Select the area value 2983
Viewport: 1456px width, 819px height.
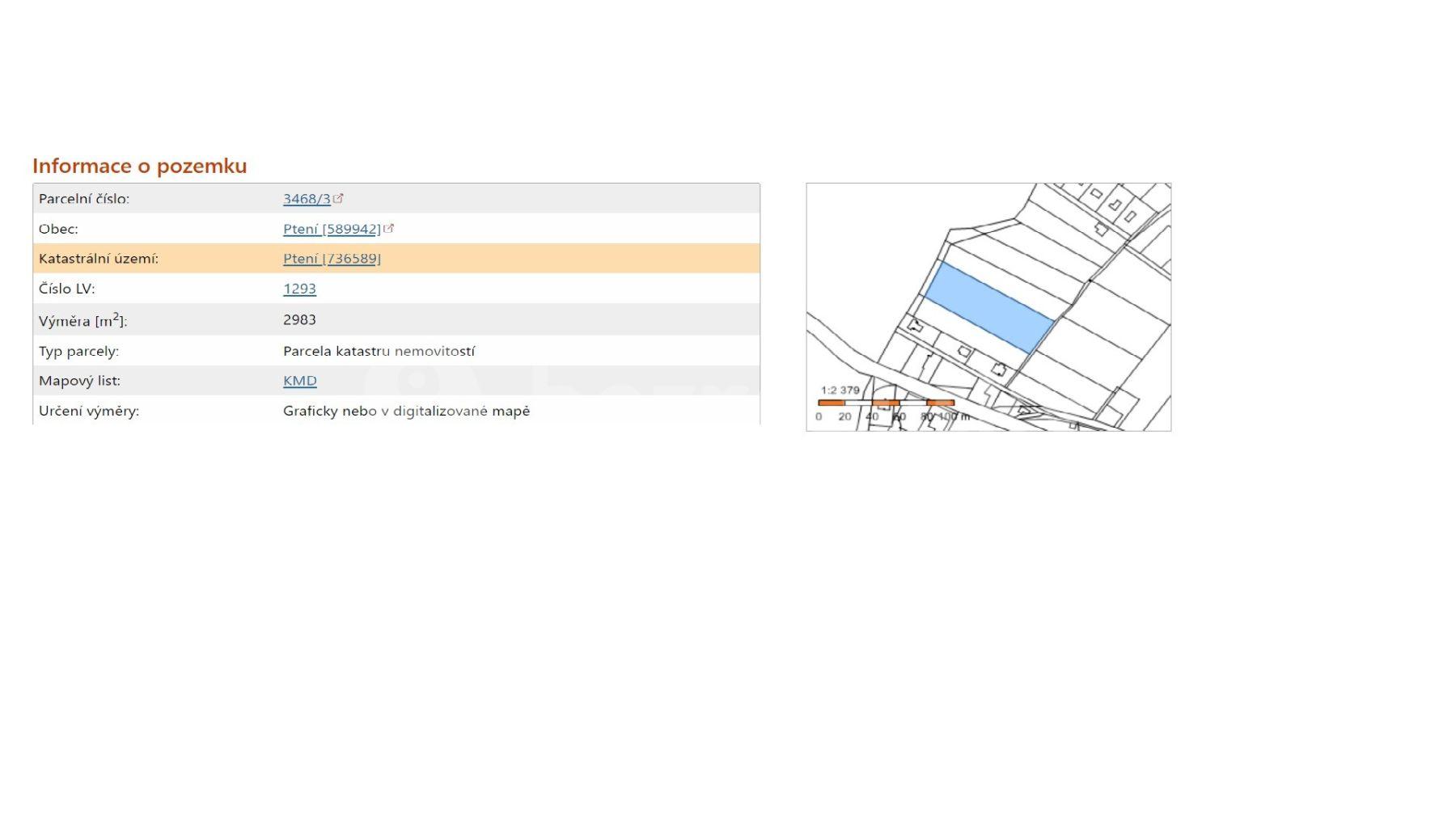(x=299, y=319)
